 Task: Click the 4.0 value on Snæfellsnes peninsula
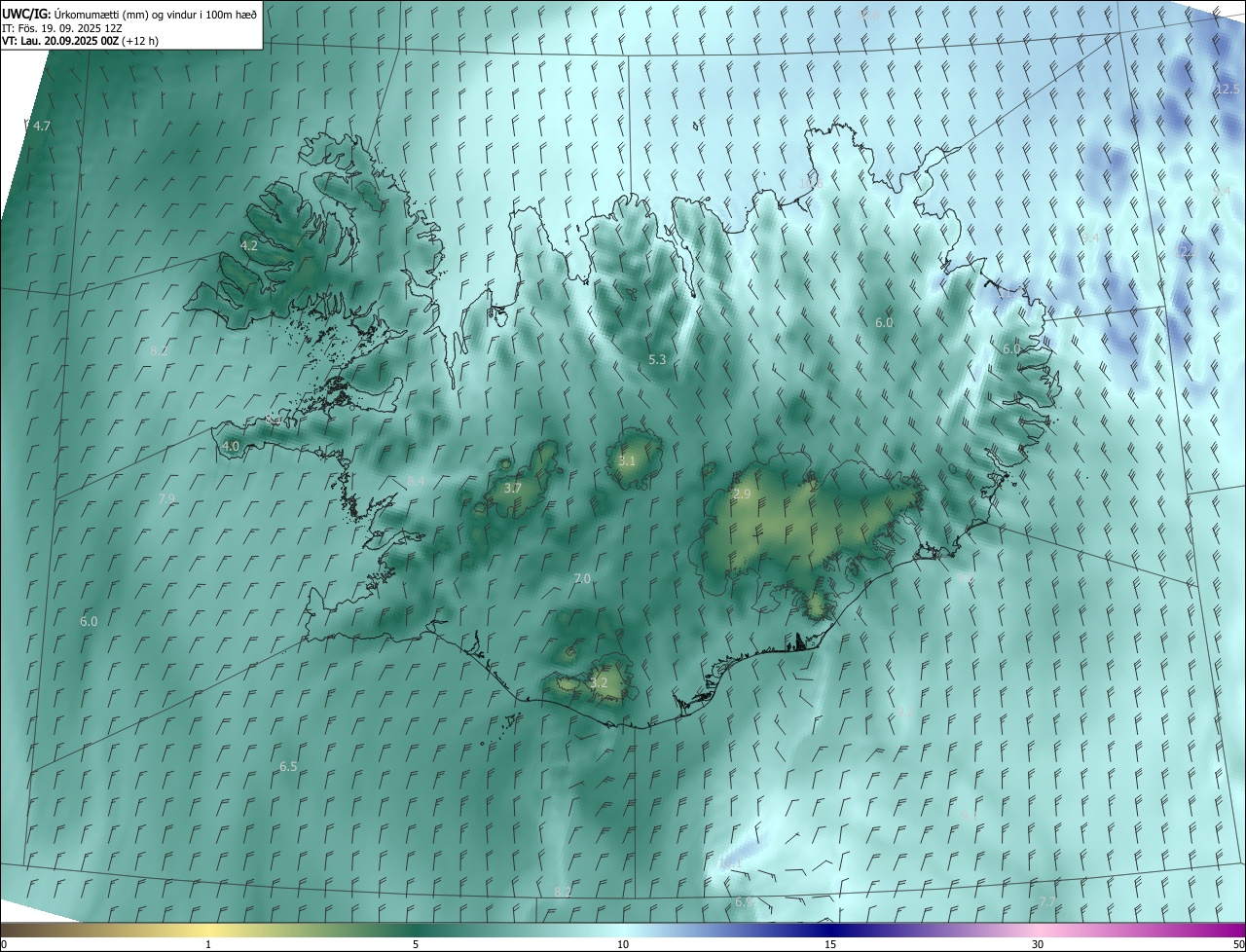[x=231, y=447]
